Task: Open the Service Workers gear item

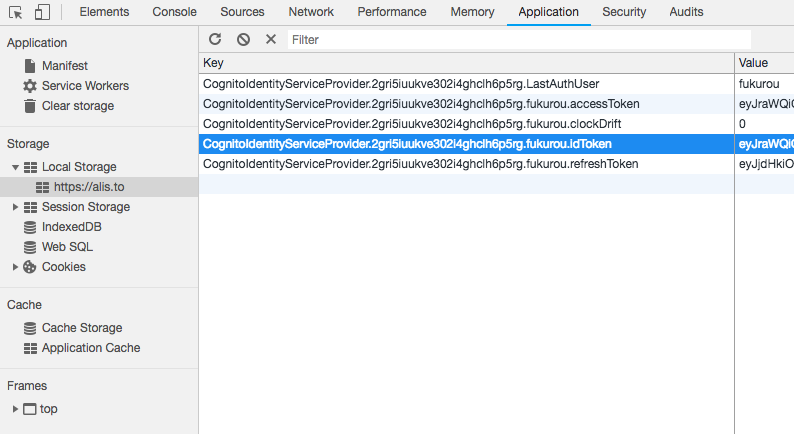Action: 84,86
